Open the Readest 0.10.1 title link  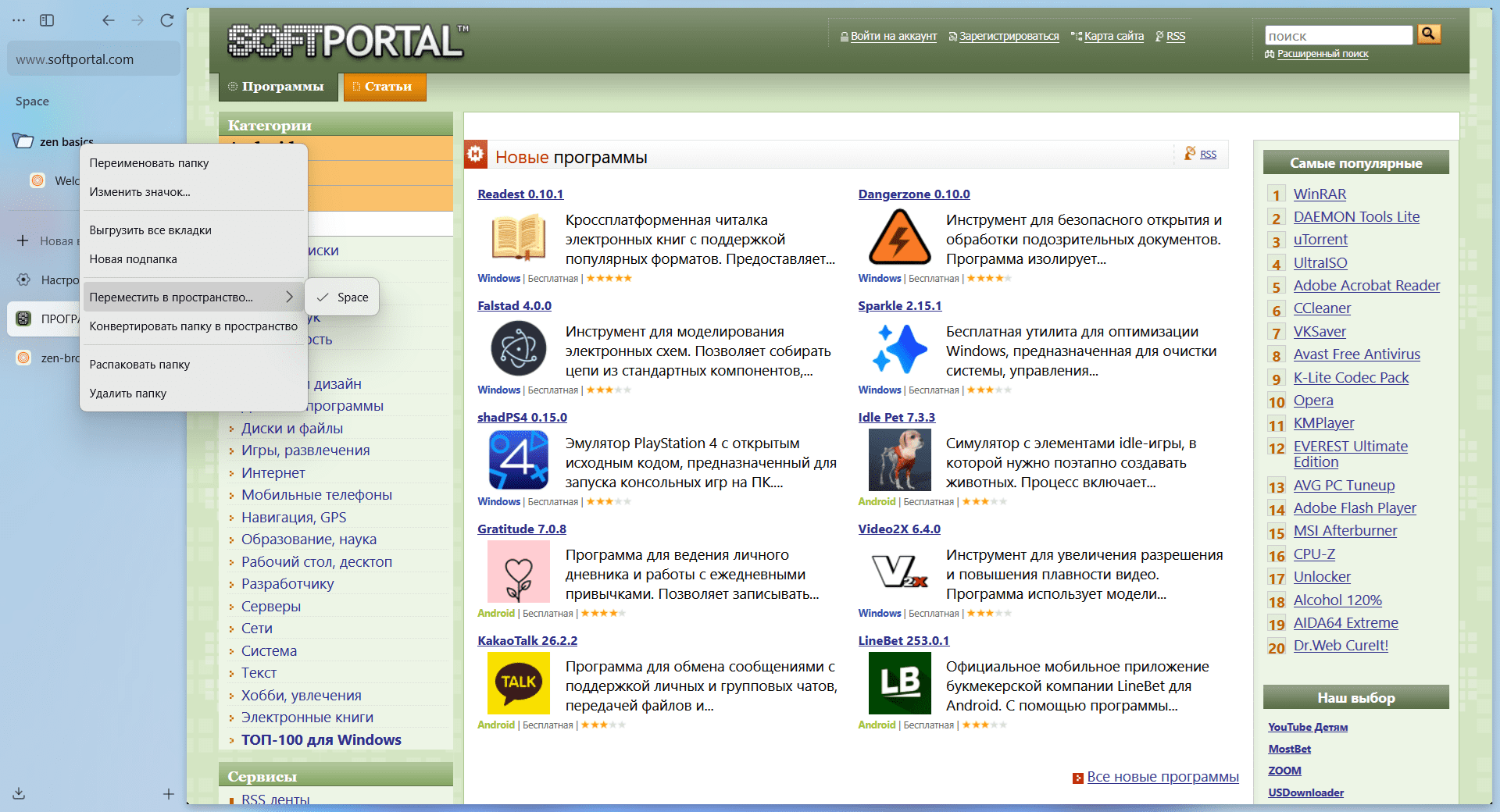pos(520,194)
